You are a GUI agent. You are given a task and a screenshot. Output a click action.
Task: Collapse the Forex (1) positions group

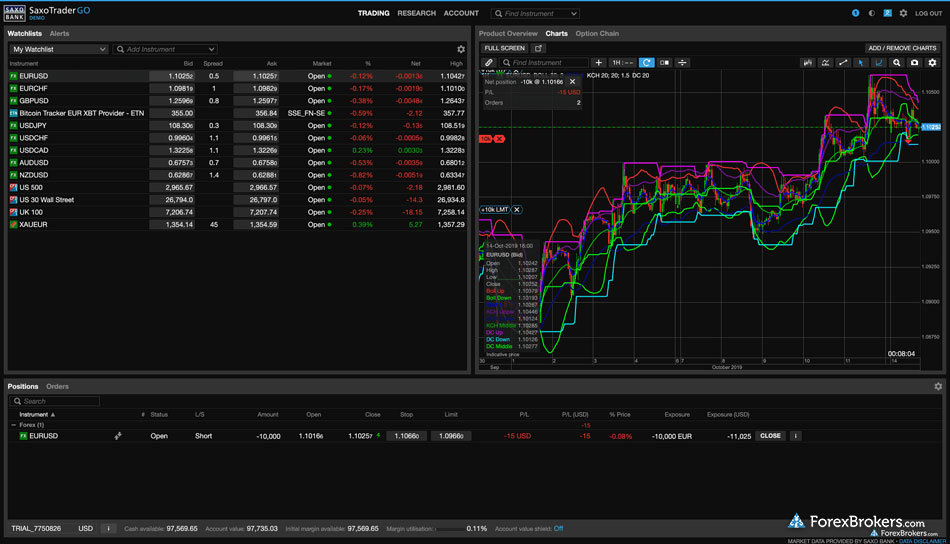coord(13,425)
